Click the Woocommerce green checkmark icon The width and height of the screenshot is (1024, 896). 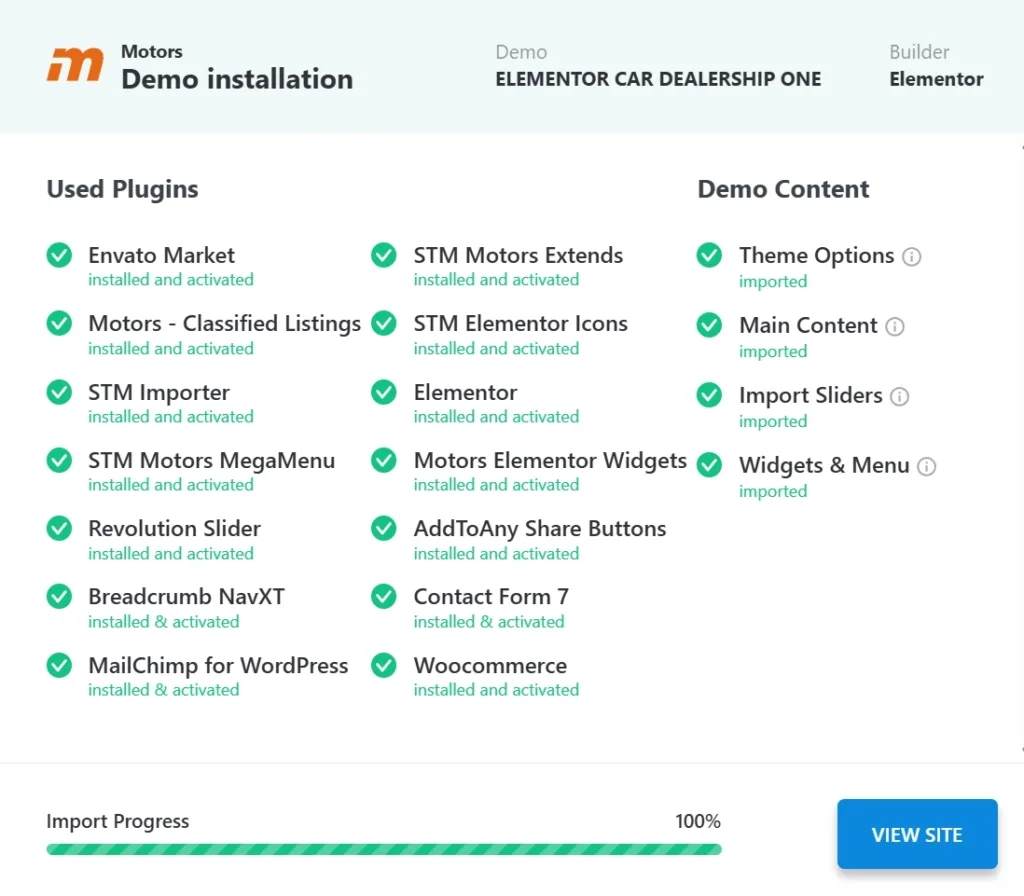coord(384,666)
